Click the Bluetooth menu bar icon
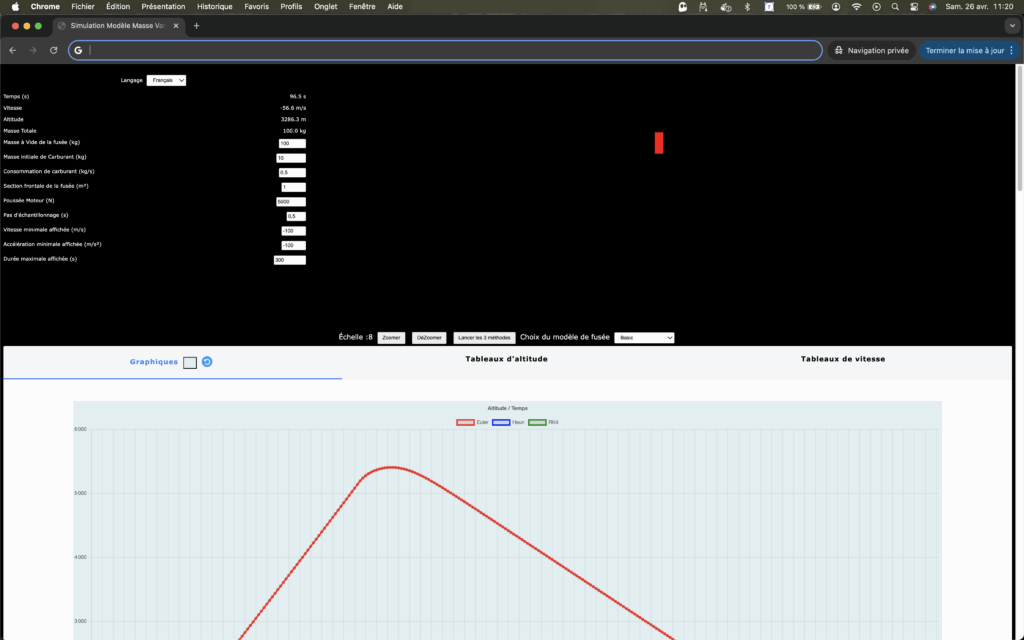Viewport: 1024px width, 640px height. [748, 7]
